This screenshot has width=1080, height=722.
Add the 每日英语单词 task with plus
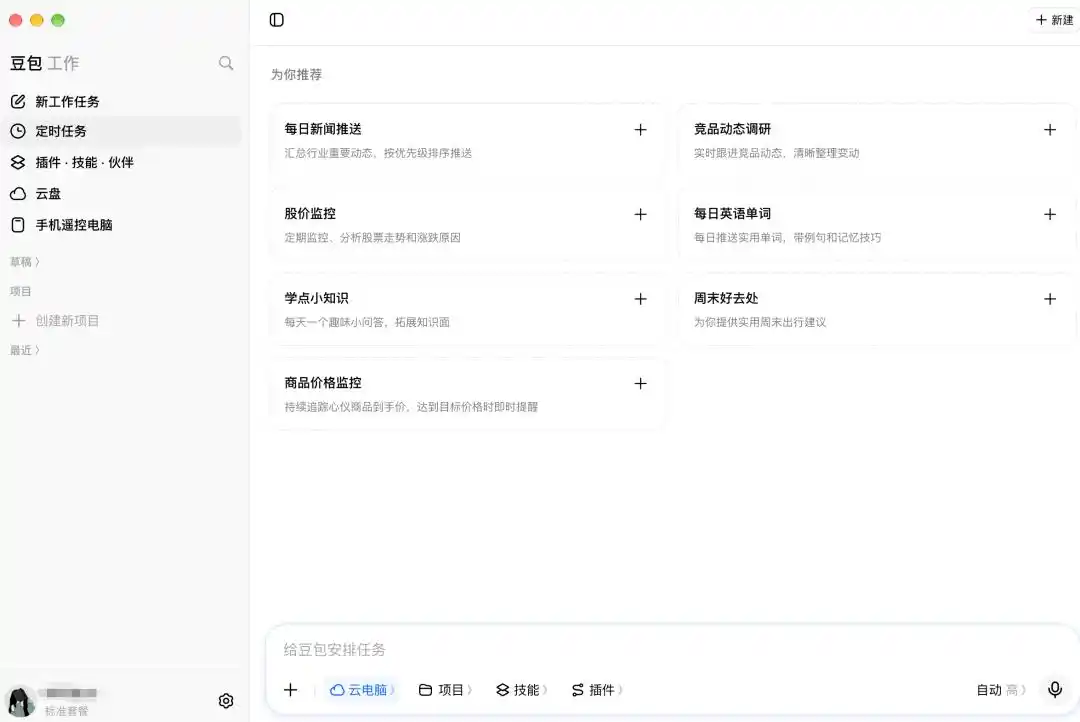1050,214
